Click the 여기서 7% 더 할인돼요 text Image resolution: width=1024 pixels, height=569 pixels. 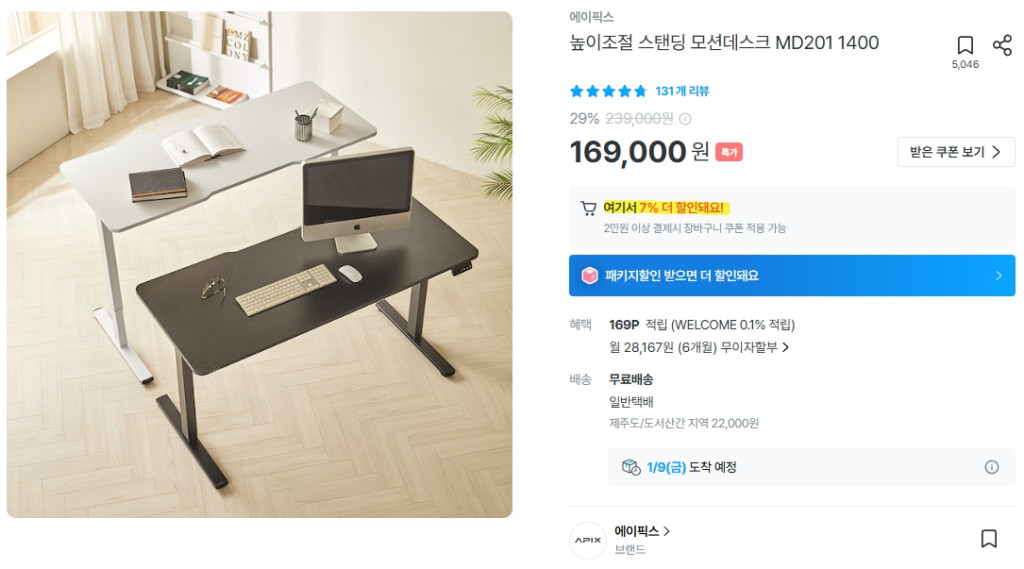(x=664, y=208)
